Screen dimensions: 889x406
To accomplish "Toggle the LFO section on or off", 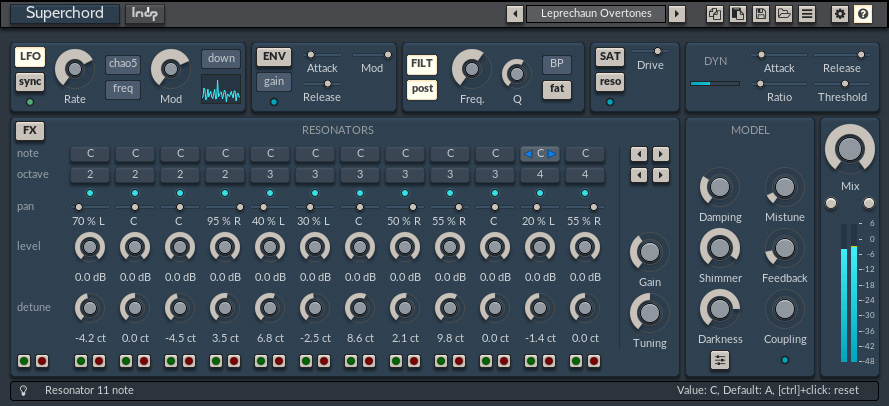I will tap(30, 57).
